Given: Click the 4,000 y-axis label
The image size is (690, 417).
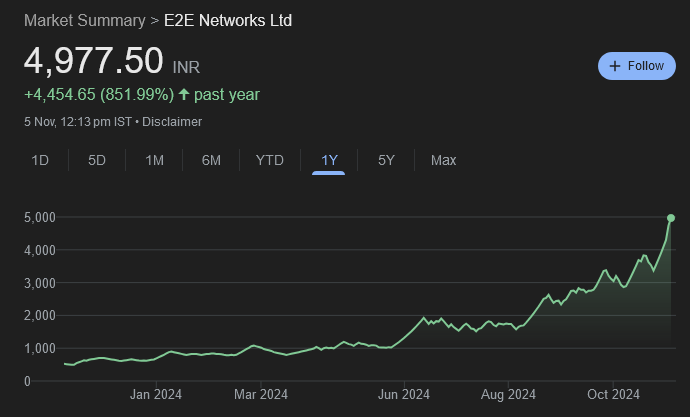Looking at the screenshot, I should pos(40,250).
